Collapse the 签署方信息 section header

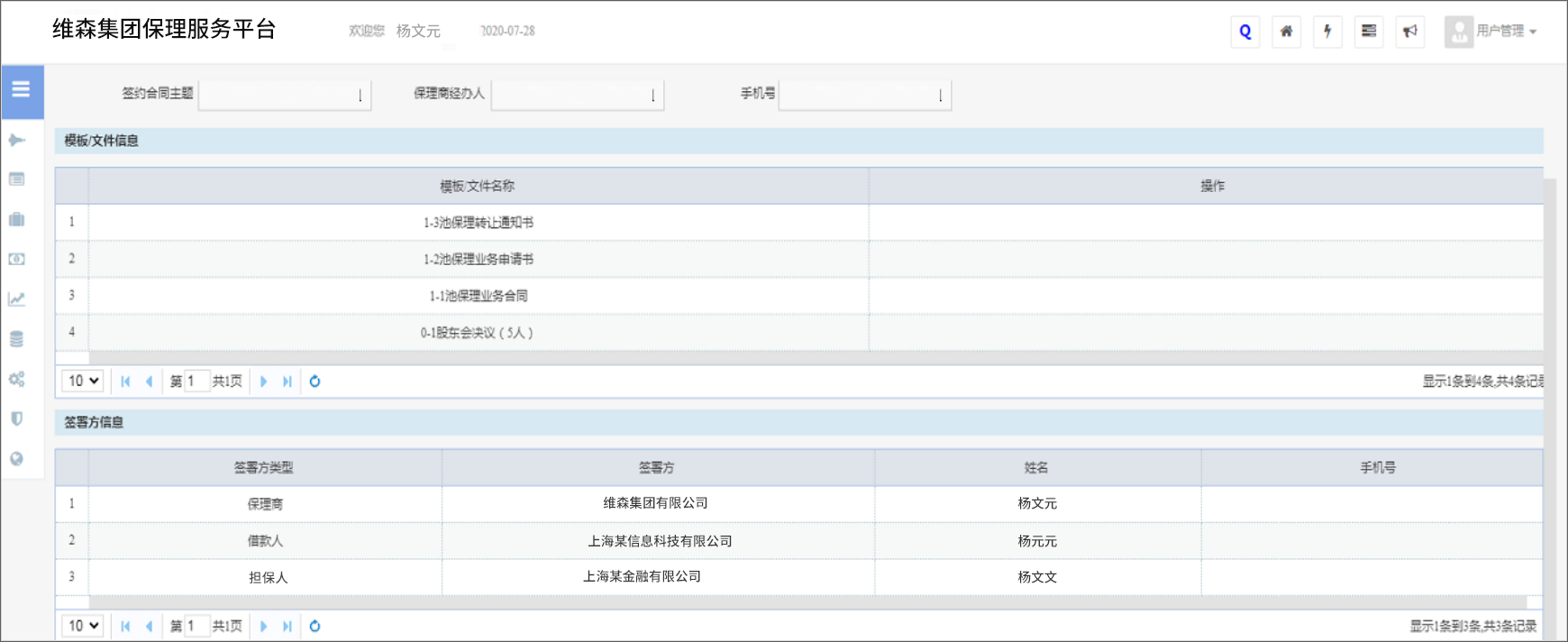(x=798, y=422)
